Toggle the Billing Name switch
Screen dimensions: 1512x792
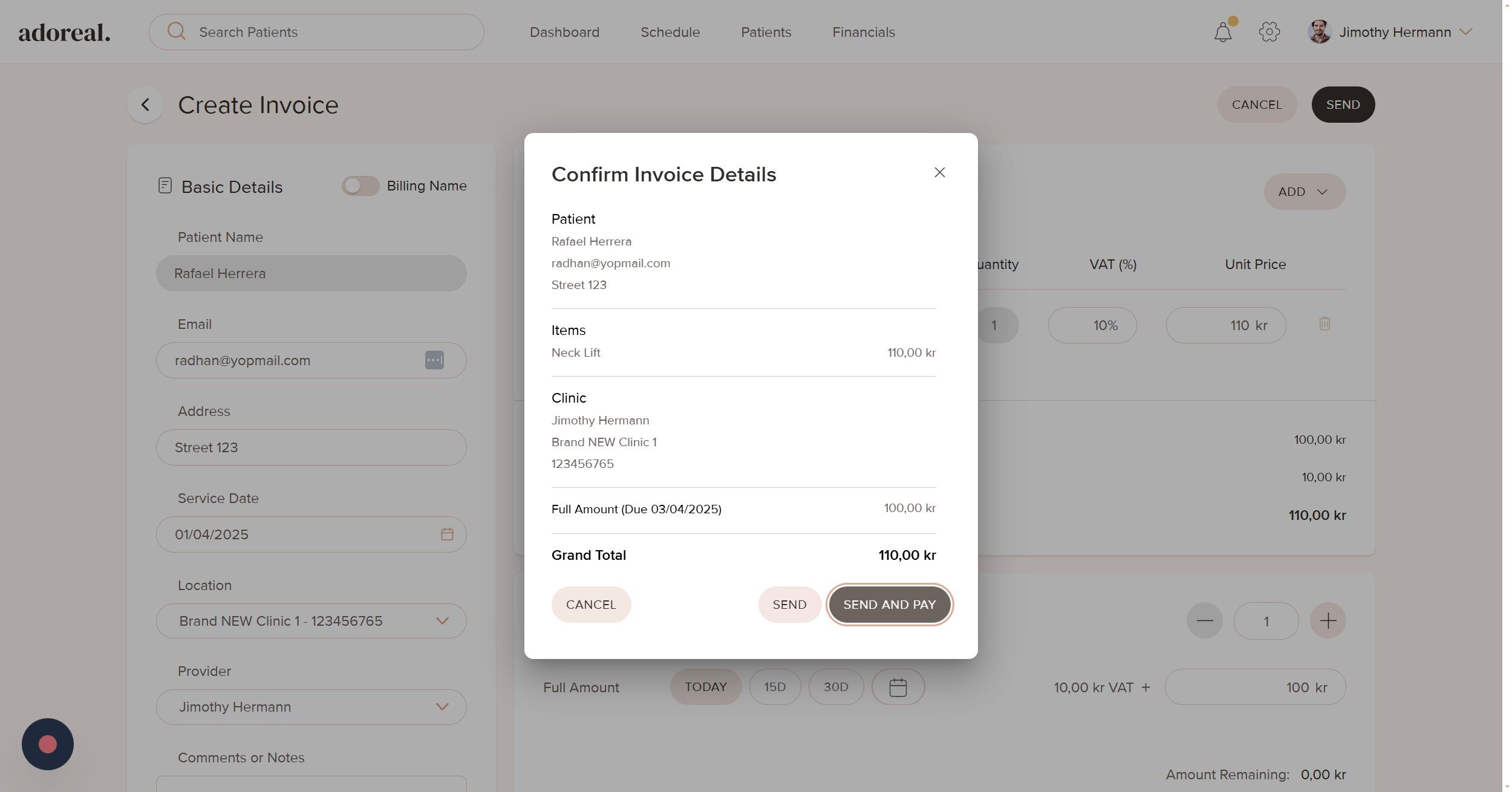pos(360,186)
